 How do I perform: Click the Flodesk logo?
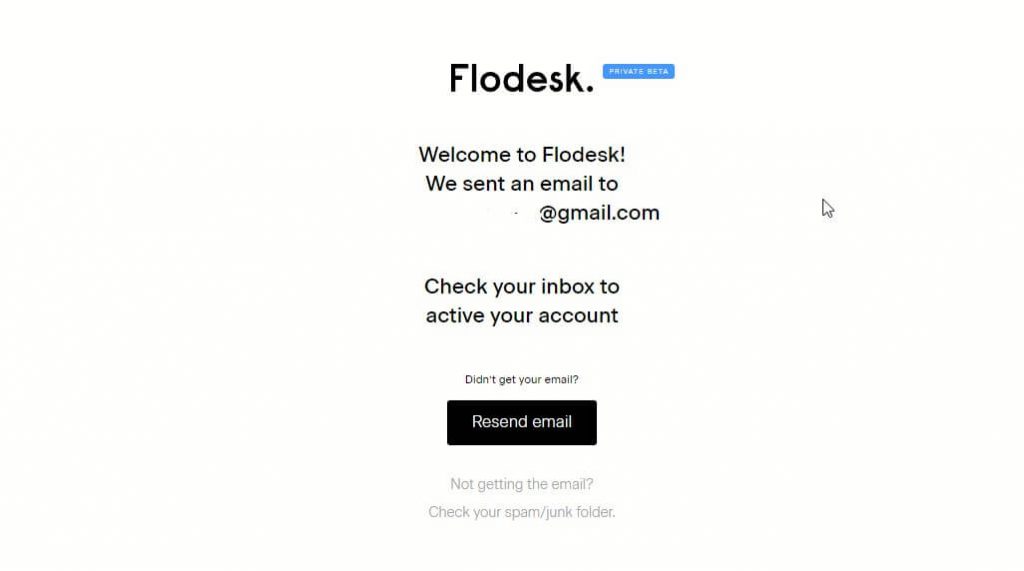[521, 78]
